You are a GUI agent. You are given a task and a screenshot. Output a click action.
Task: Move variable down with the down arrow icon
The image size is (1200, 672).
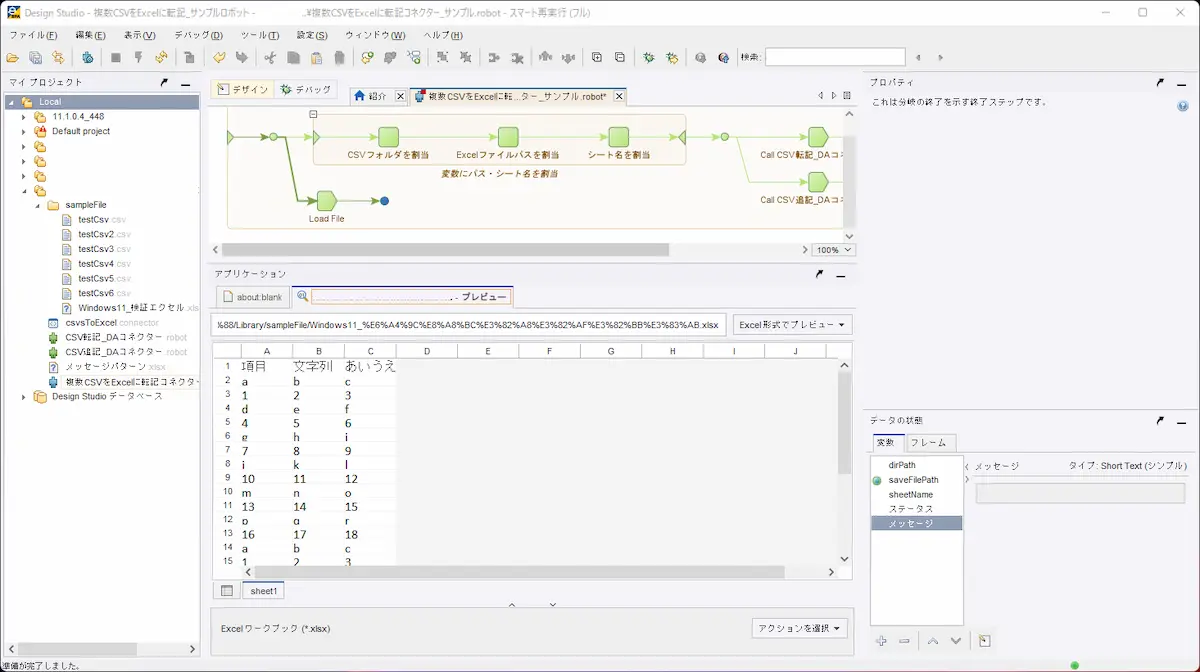[956, 640]
